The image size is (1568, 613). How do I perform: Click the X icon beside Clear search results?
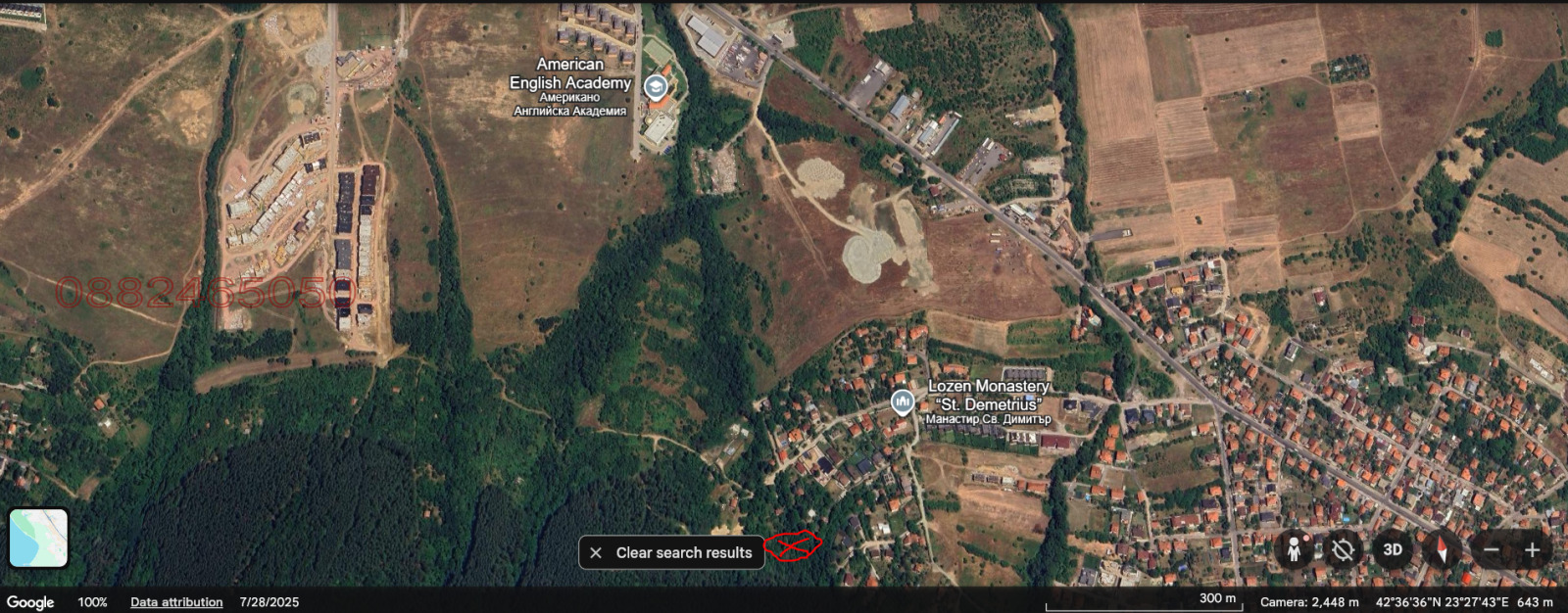(596, 553)
